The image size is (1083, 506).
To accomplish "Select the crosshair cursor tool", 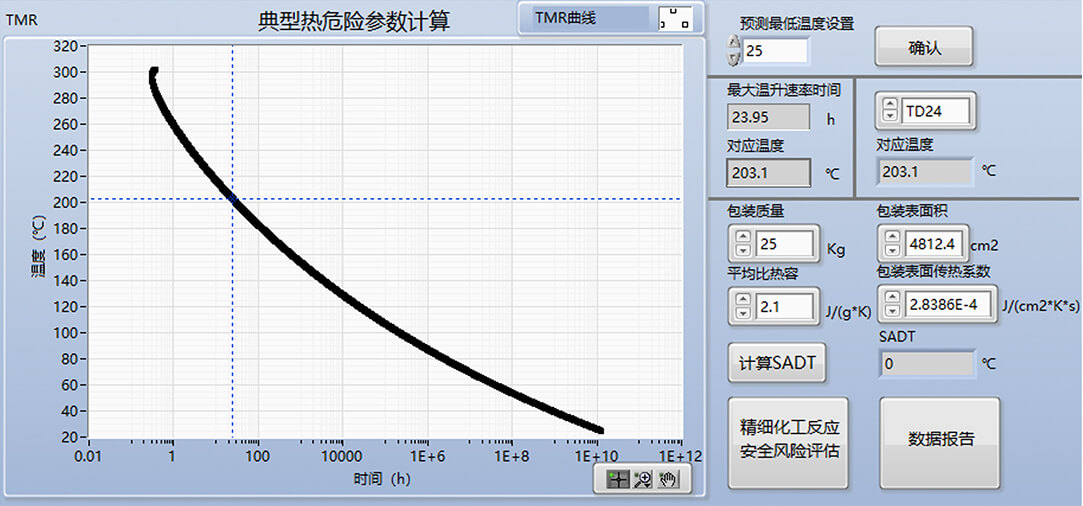I will pyautogui.click(x=618, y=480).
